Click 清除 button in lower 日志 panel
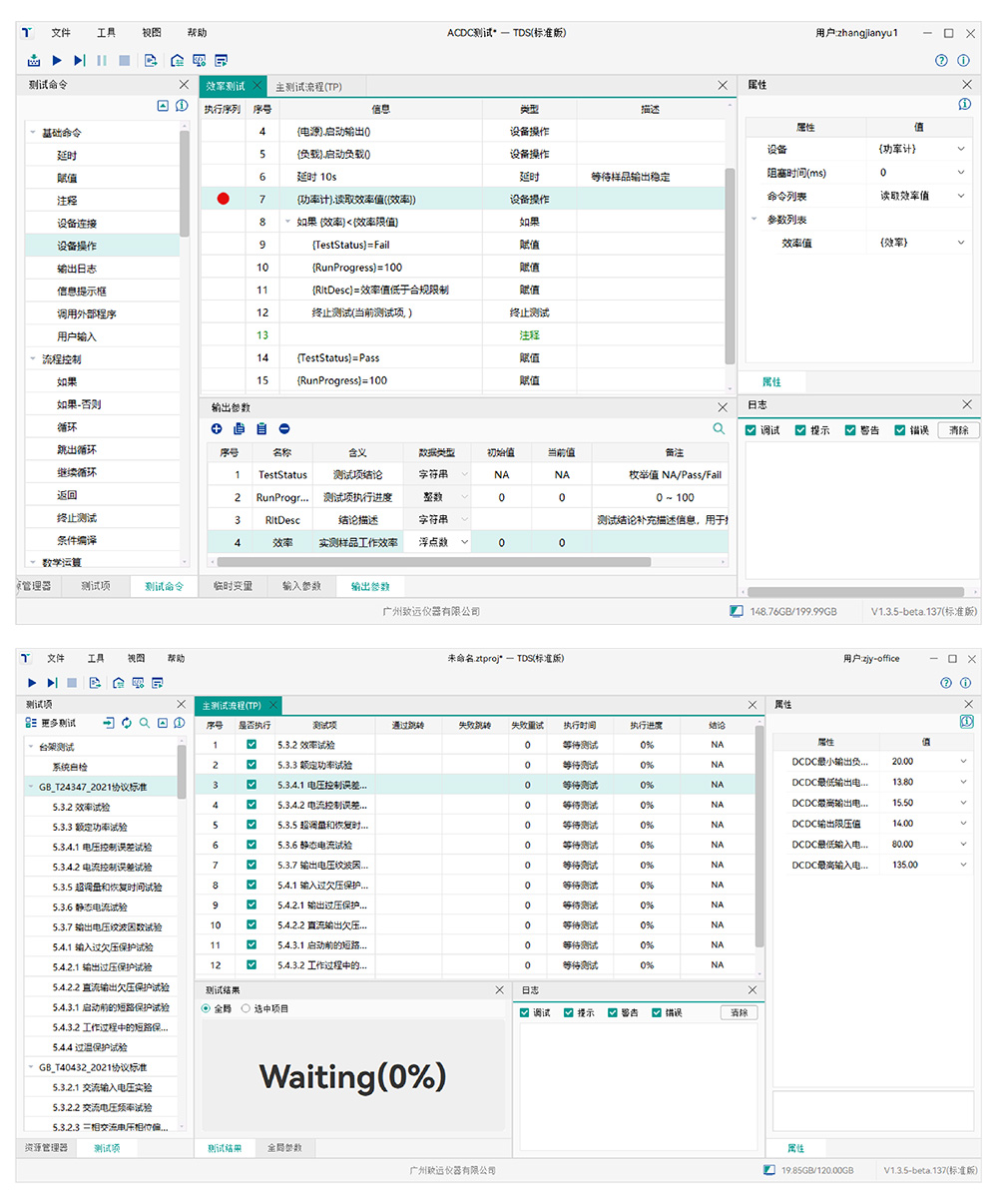 pos(739,1012)
